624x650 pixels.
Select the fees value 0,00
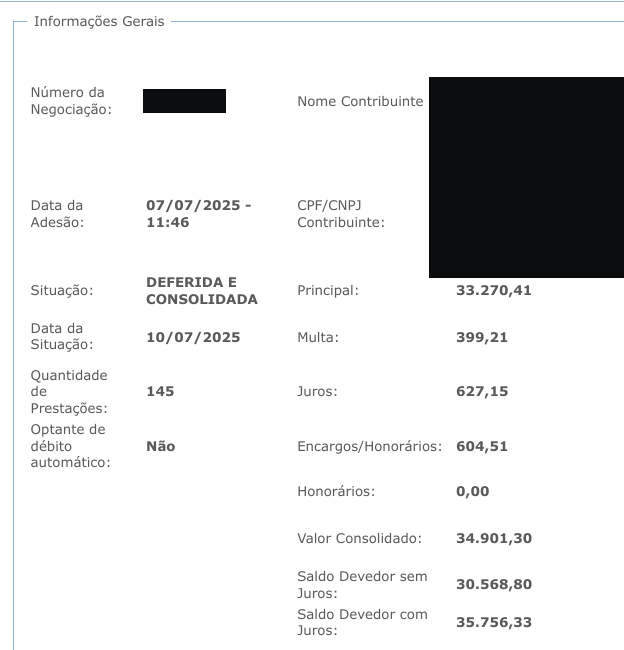tap(473, 491)
